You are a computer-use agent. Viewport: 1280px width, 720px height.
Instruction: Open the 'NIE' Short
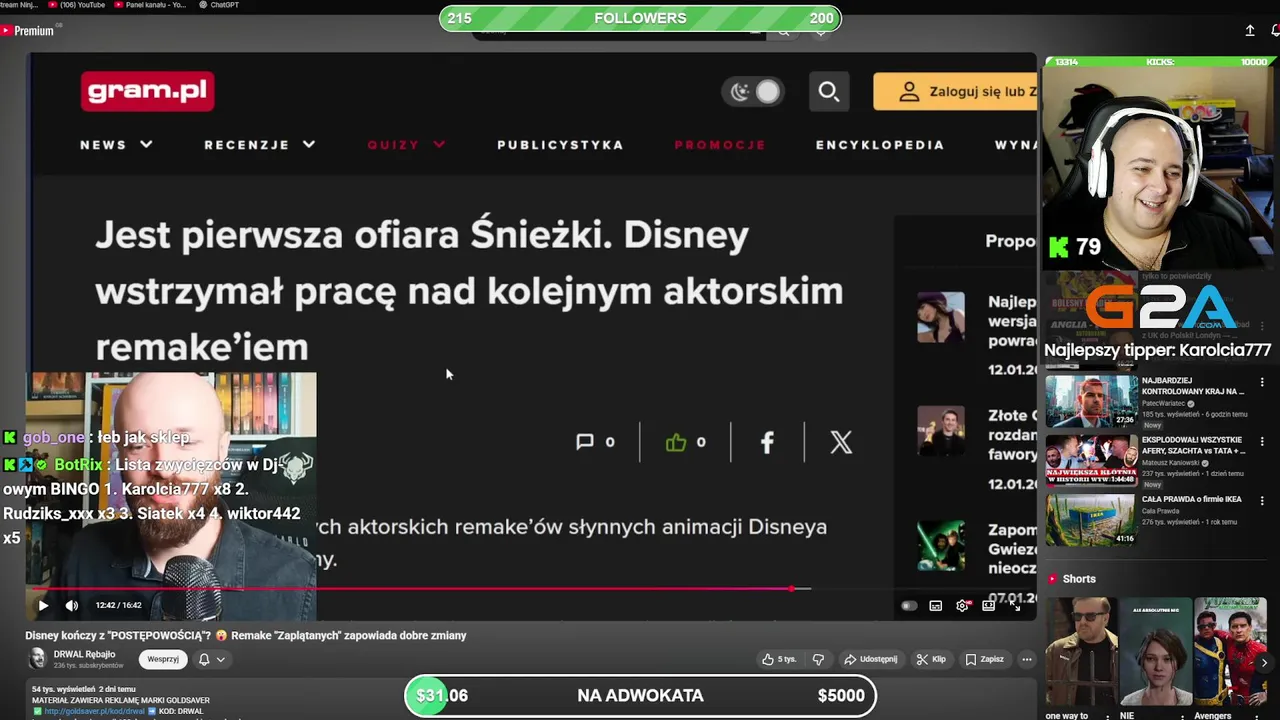1156,651
